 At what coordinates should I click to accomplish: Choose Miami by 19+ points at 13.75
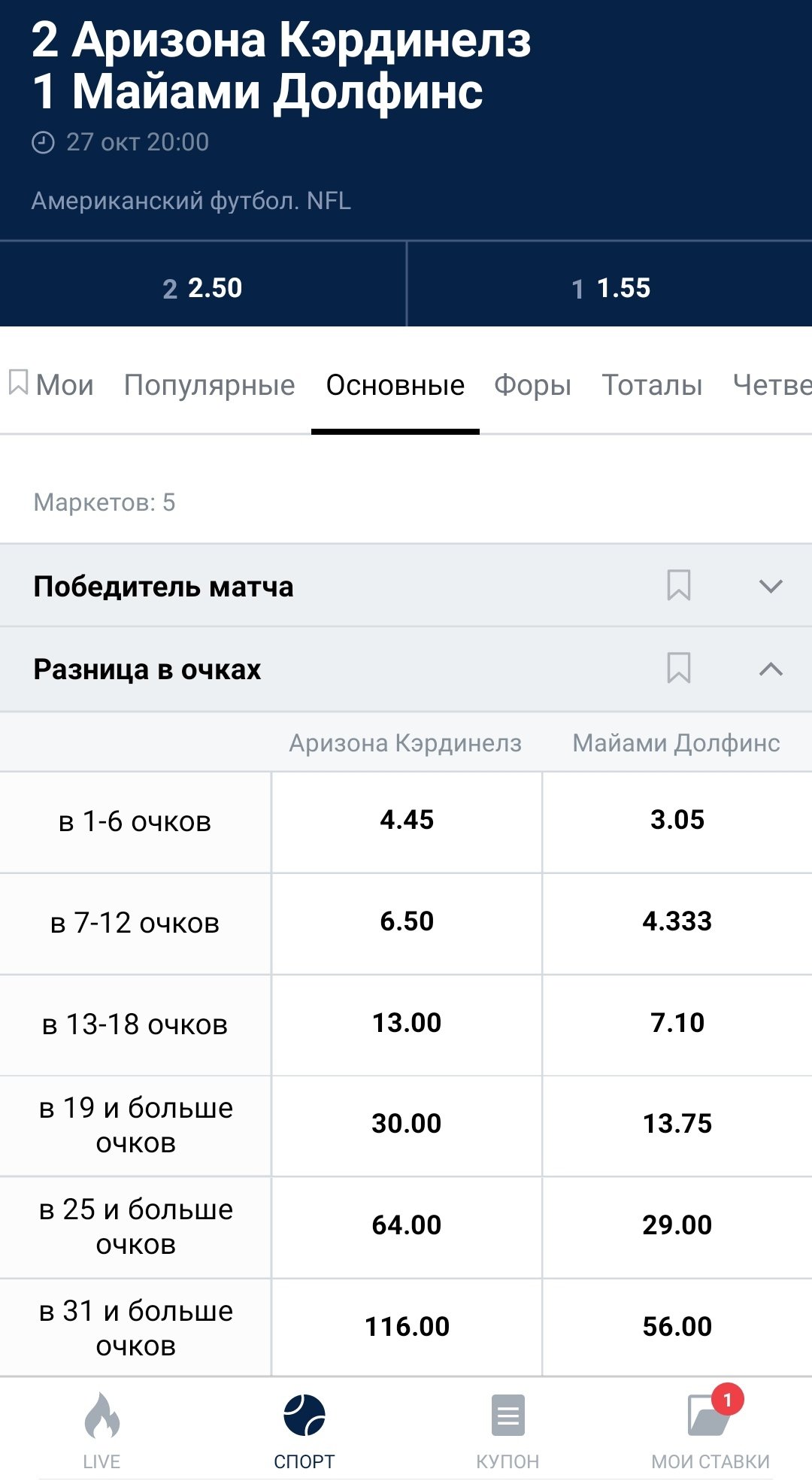(x=677, y=1124)
